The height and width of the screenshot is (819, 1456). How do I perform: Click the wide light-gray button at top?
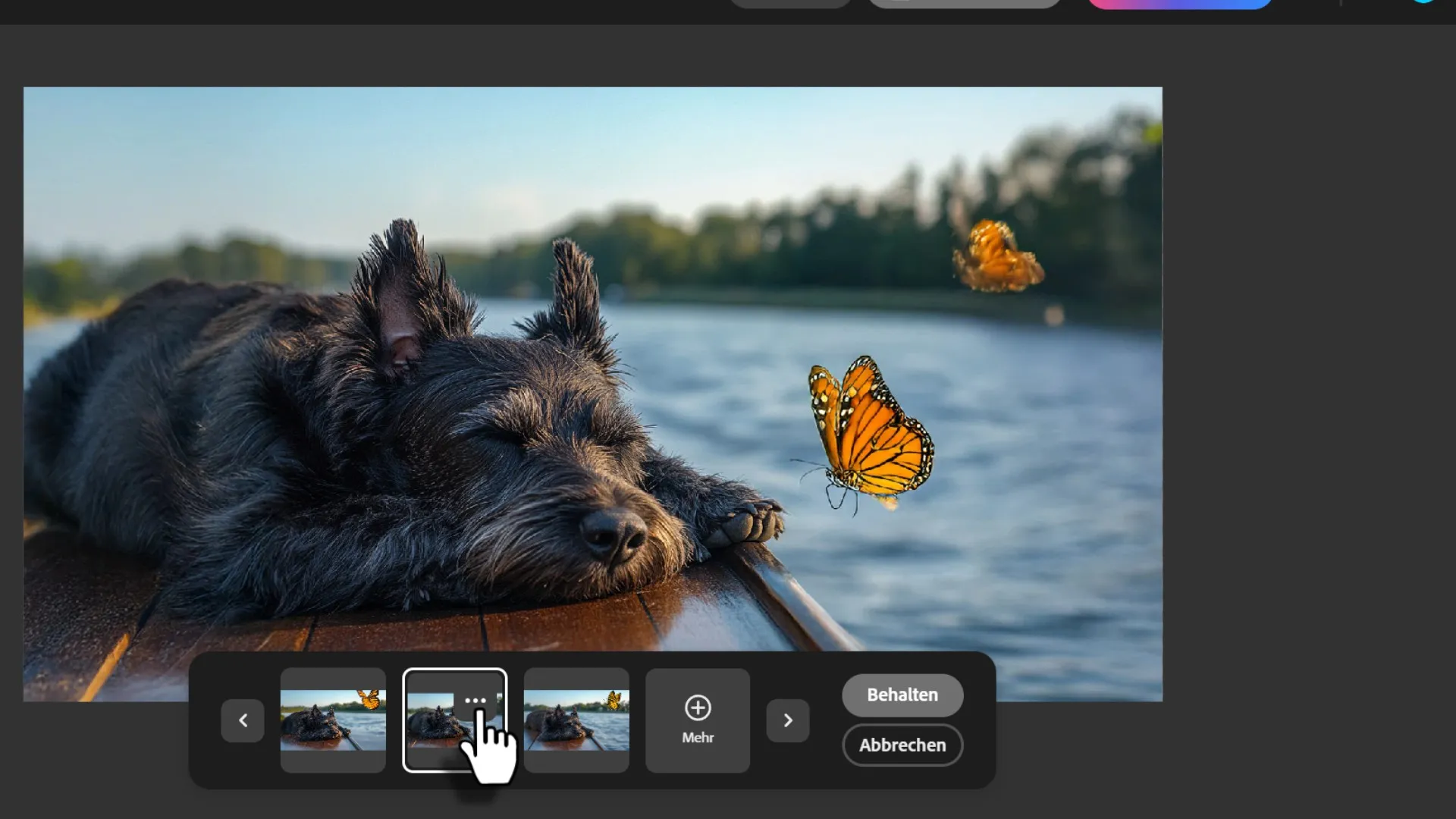(964, 3)
